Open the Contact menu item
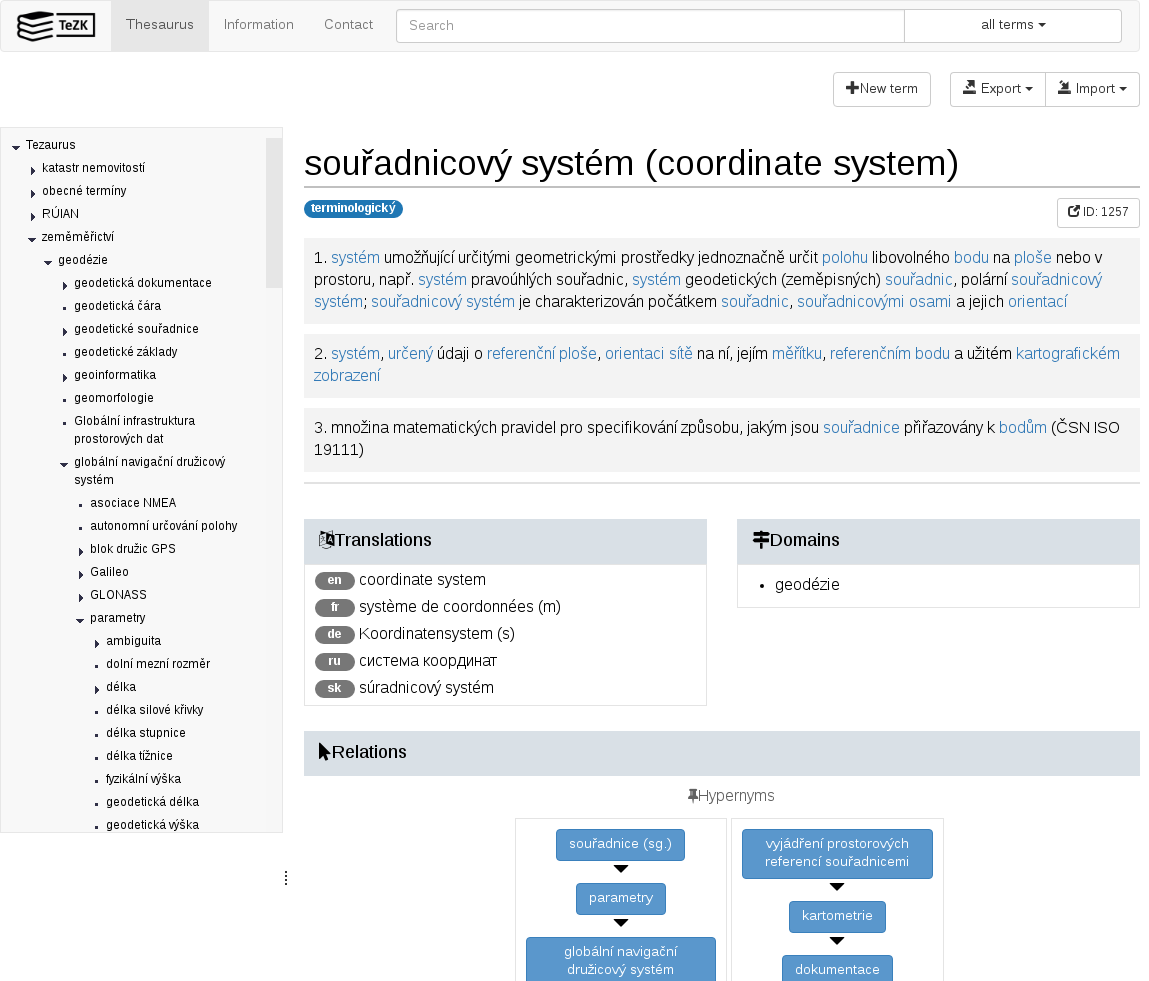1149x981 pixels. tap(348, 25)
